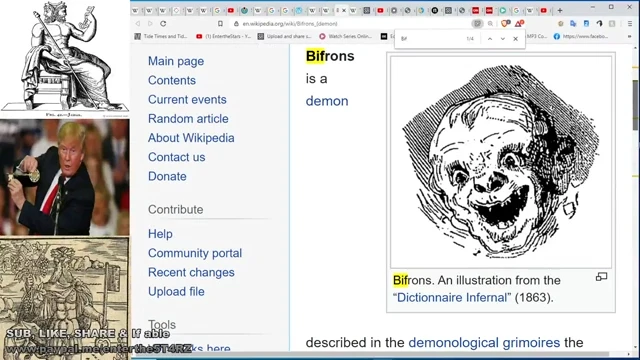The width and height of the screenshot is (640, 360).
Task: Open the Donate link
Action: (167, 176)
